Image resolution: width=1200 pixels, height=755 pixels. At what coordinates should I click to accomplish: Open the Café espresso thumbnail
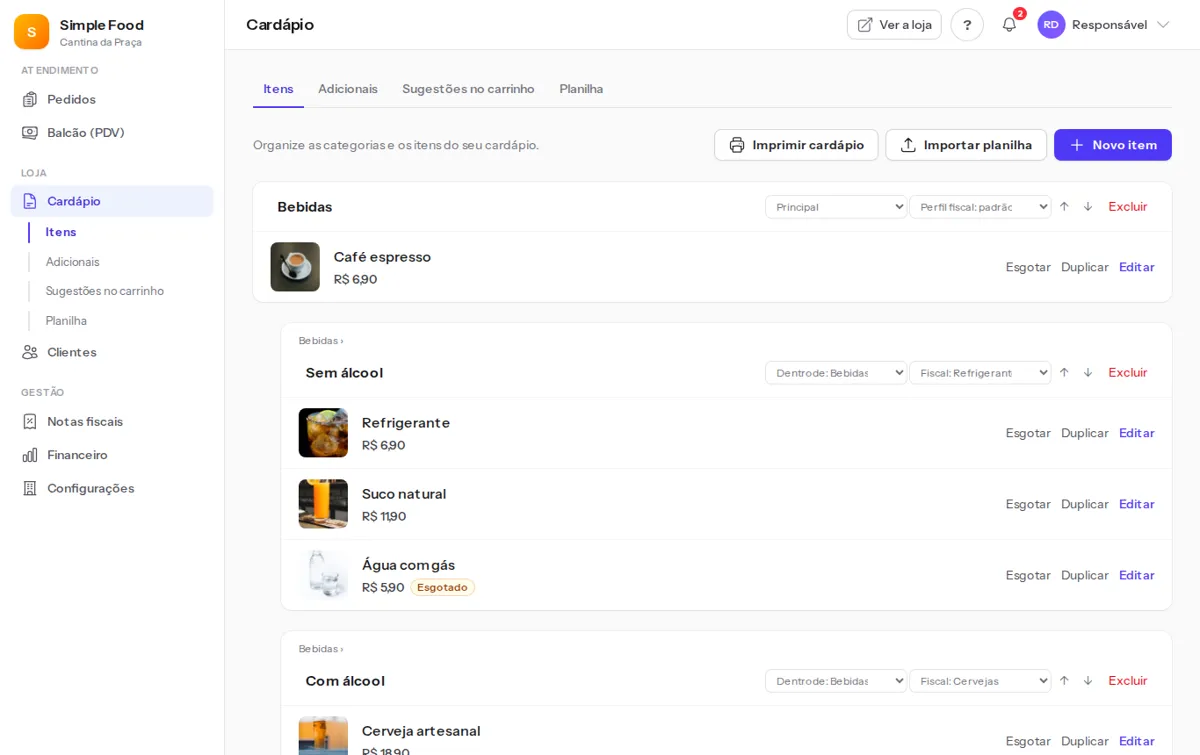click(295, 267)
